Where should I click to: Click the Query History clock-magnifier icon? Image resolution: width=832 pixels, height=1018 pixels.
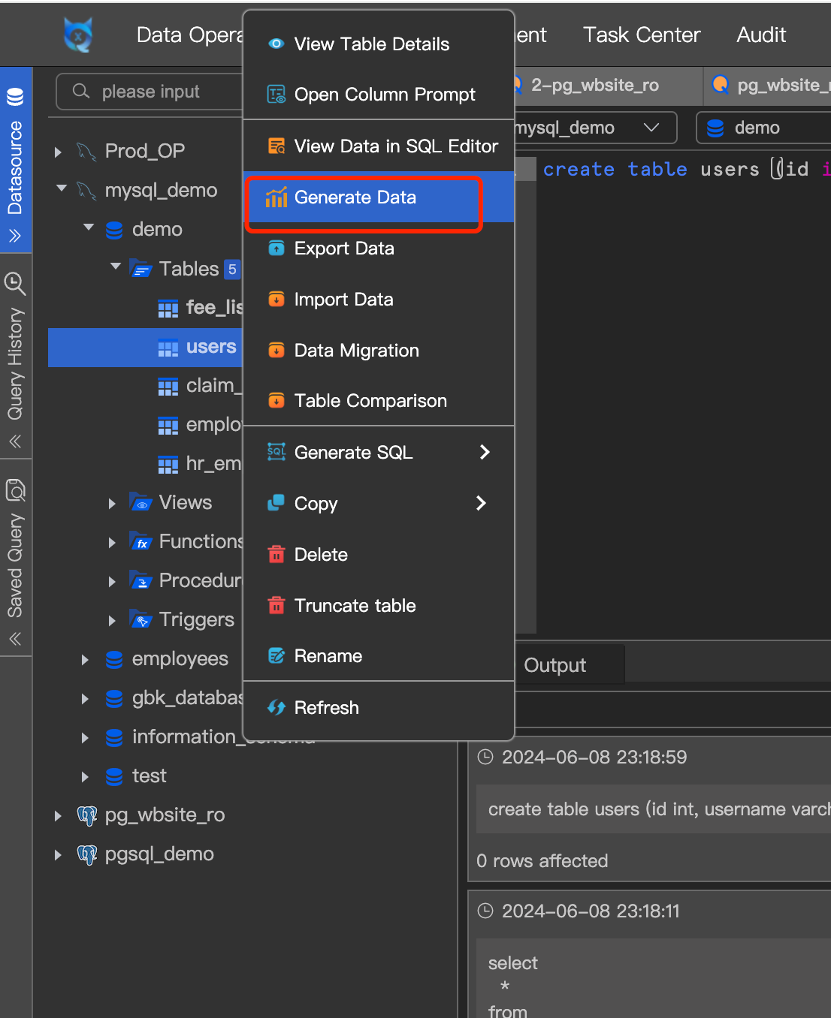[16, 284]
